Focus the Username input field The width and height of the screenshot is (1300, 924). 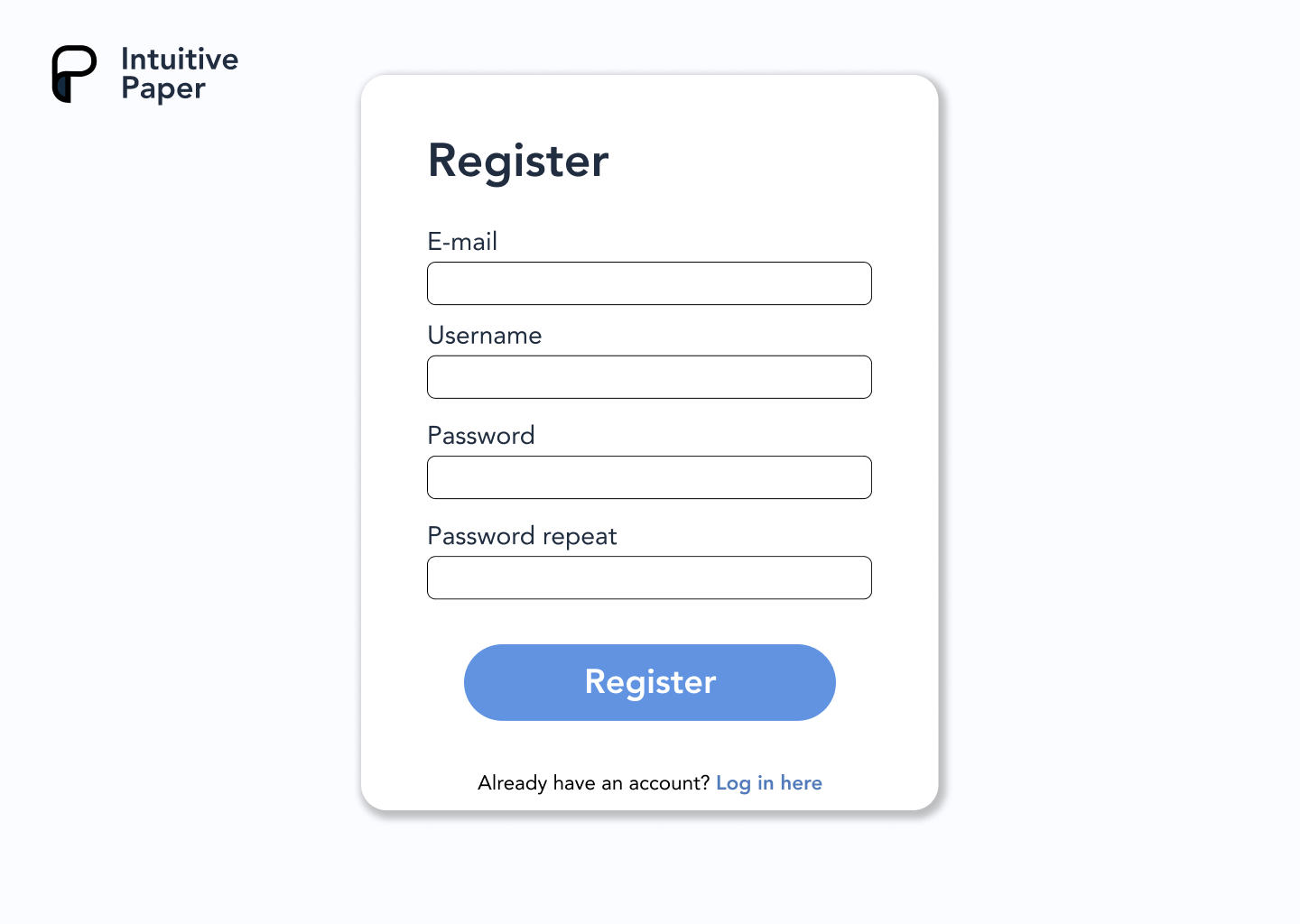649,377
